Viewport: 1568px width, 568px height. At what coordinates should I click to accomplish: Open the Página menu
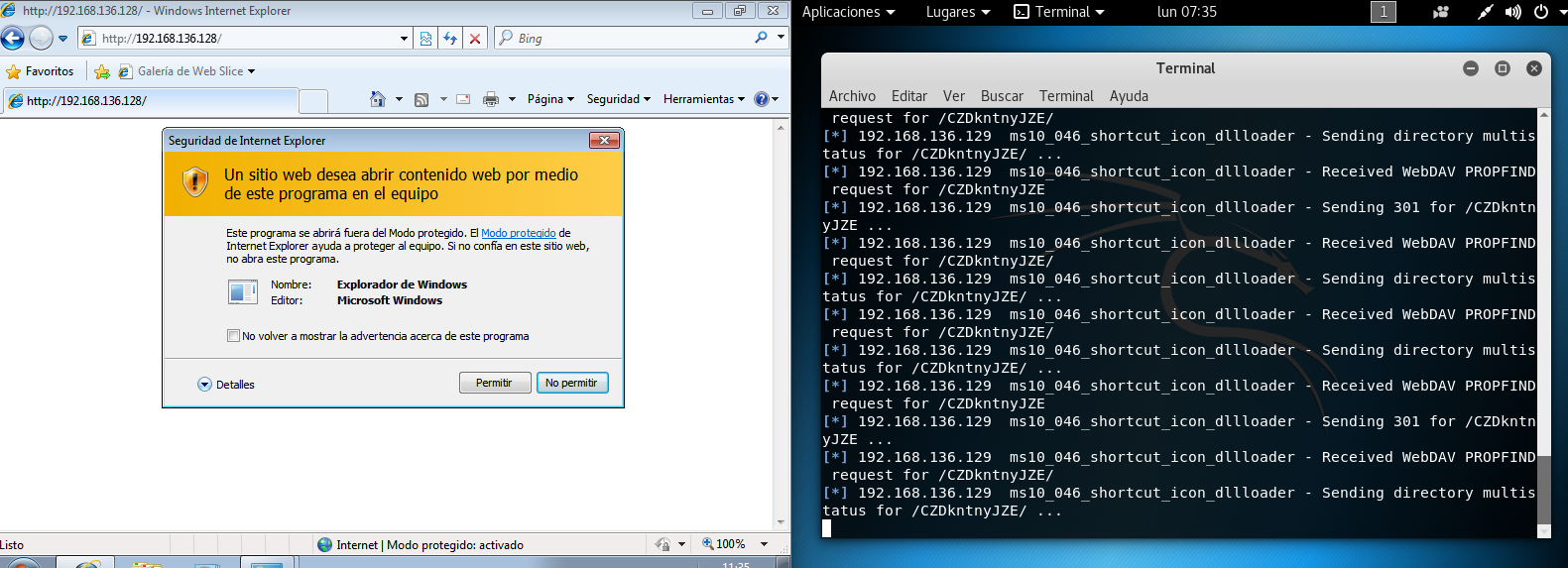pyautogui.click(x=550, y=99)
